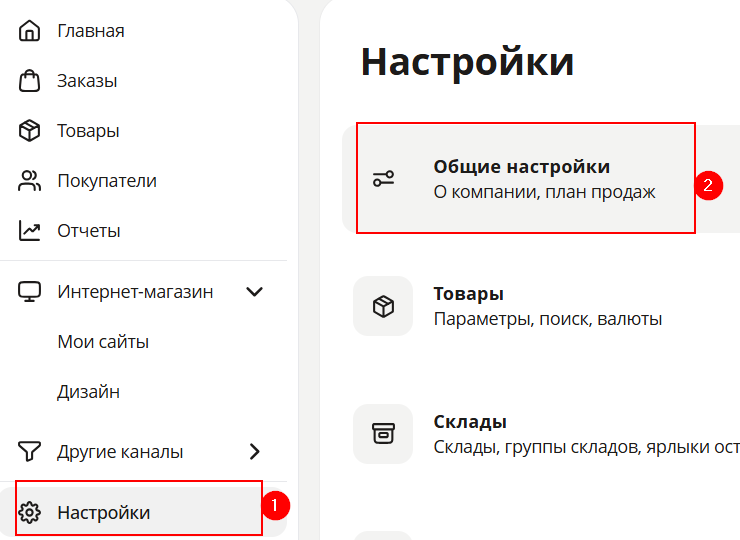Click the shopping bag icon beside Заказы
Image resolution: width=740 pixels, height=540 pixels.
point(29,81)
